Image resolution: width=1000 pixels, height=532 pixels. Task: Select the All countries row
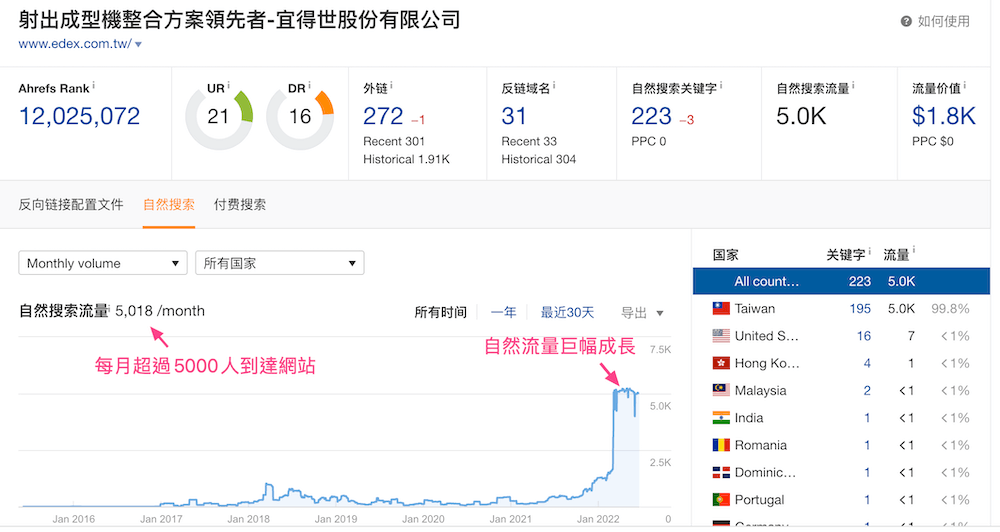841,281
